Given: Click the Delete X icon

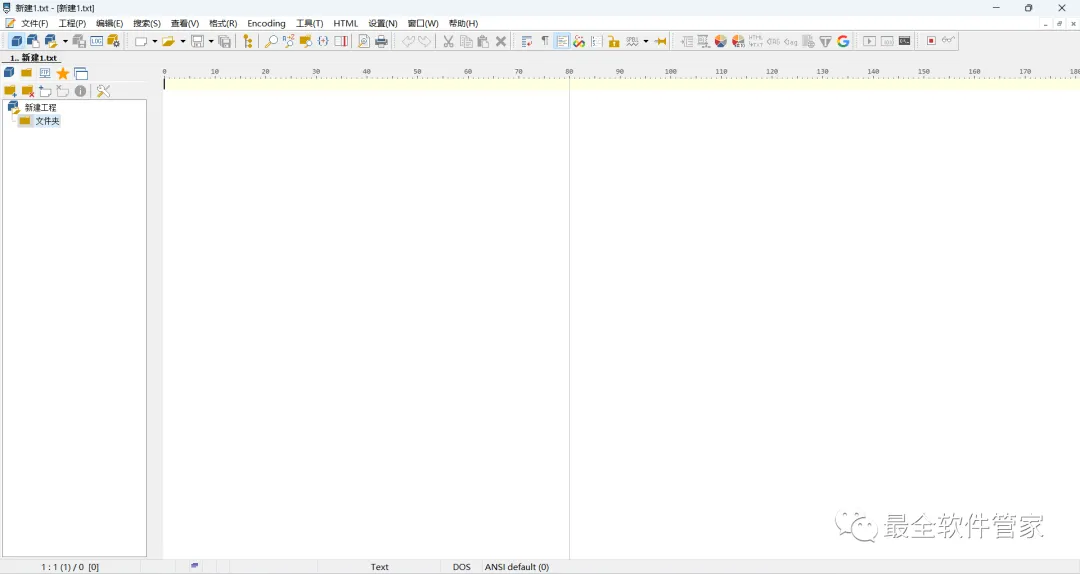Looking at the screenshot, I should [x=501, y=41].
